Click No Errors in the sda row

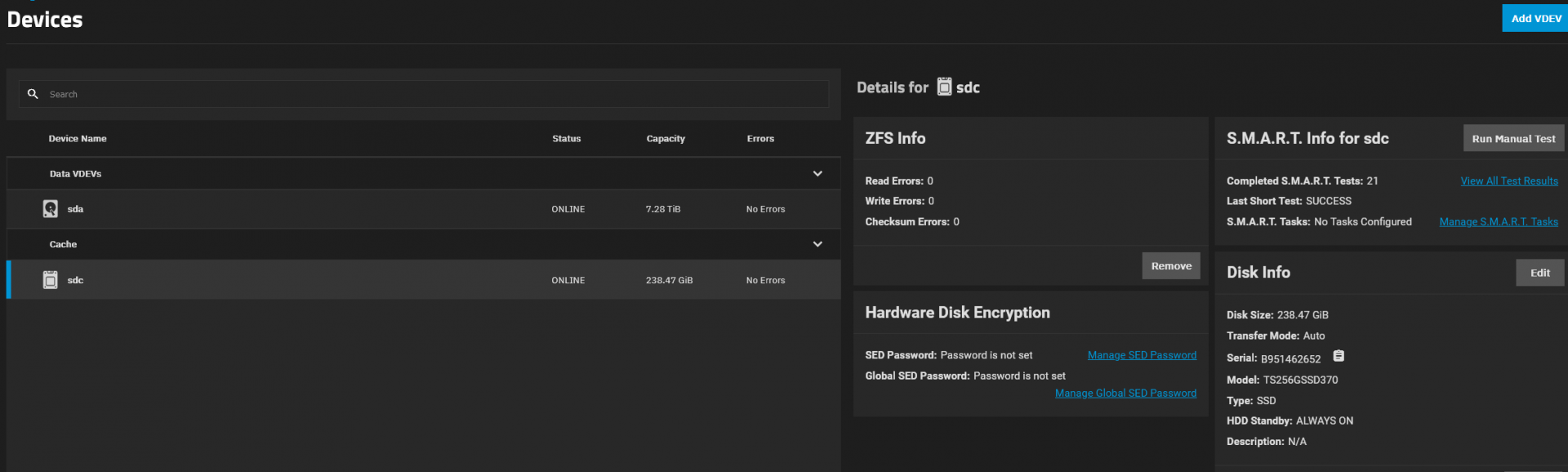pyautogui.click(x=765, y=209)
